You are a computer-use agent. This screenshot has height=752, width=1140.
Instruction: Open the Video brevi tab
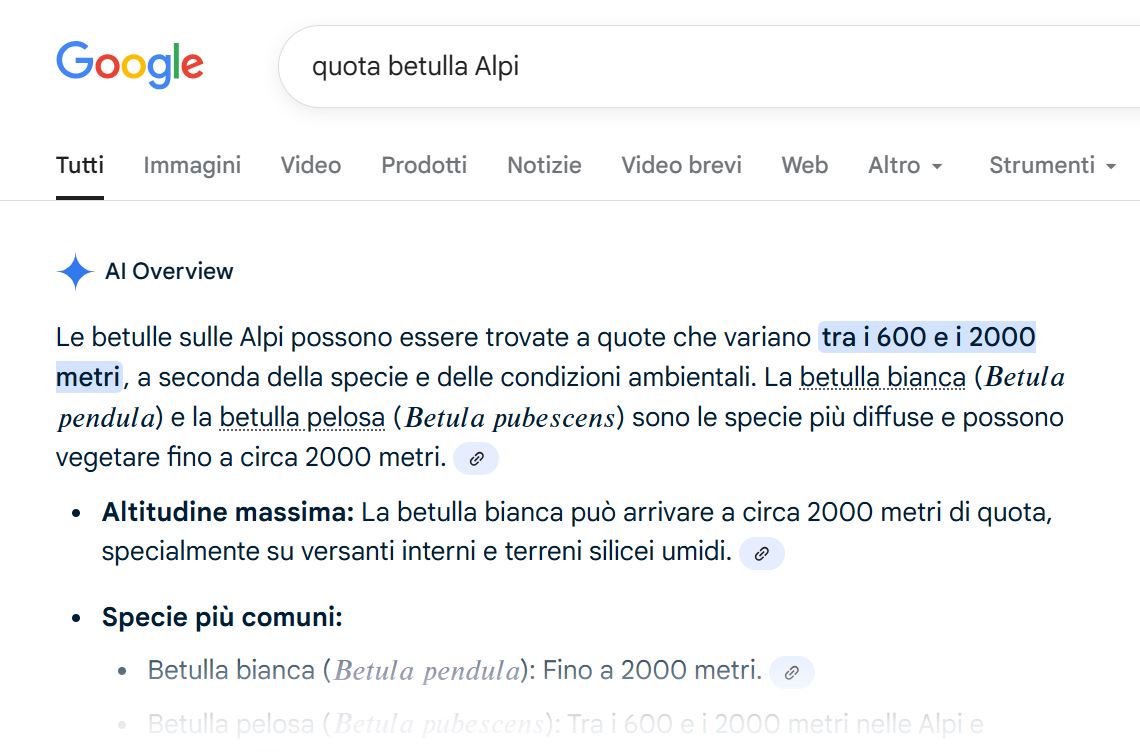coord(681,165)
